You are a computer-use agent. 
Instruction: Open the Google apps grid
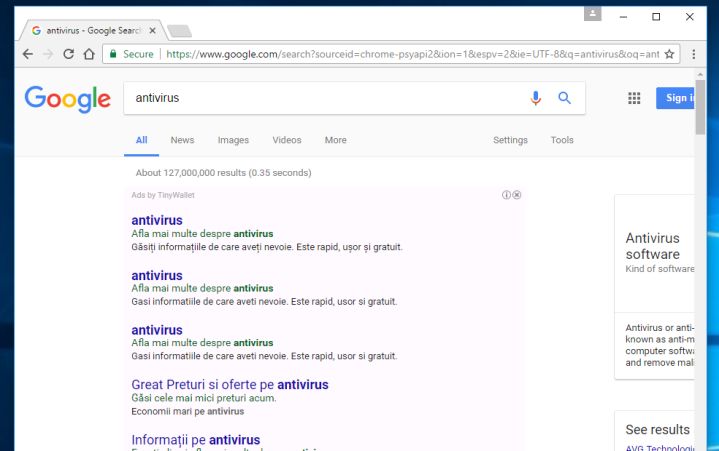pos(634,98)
